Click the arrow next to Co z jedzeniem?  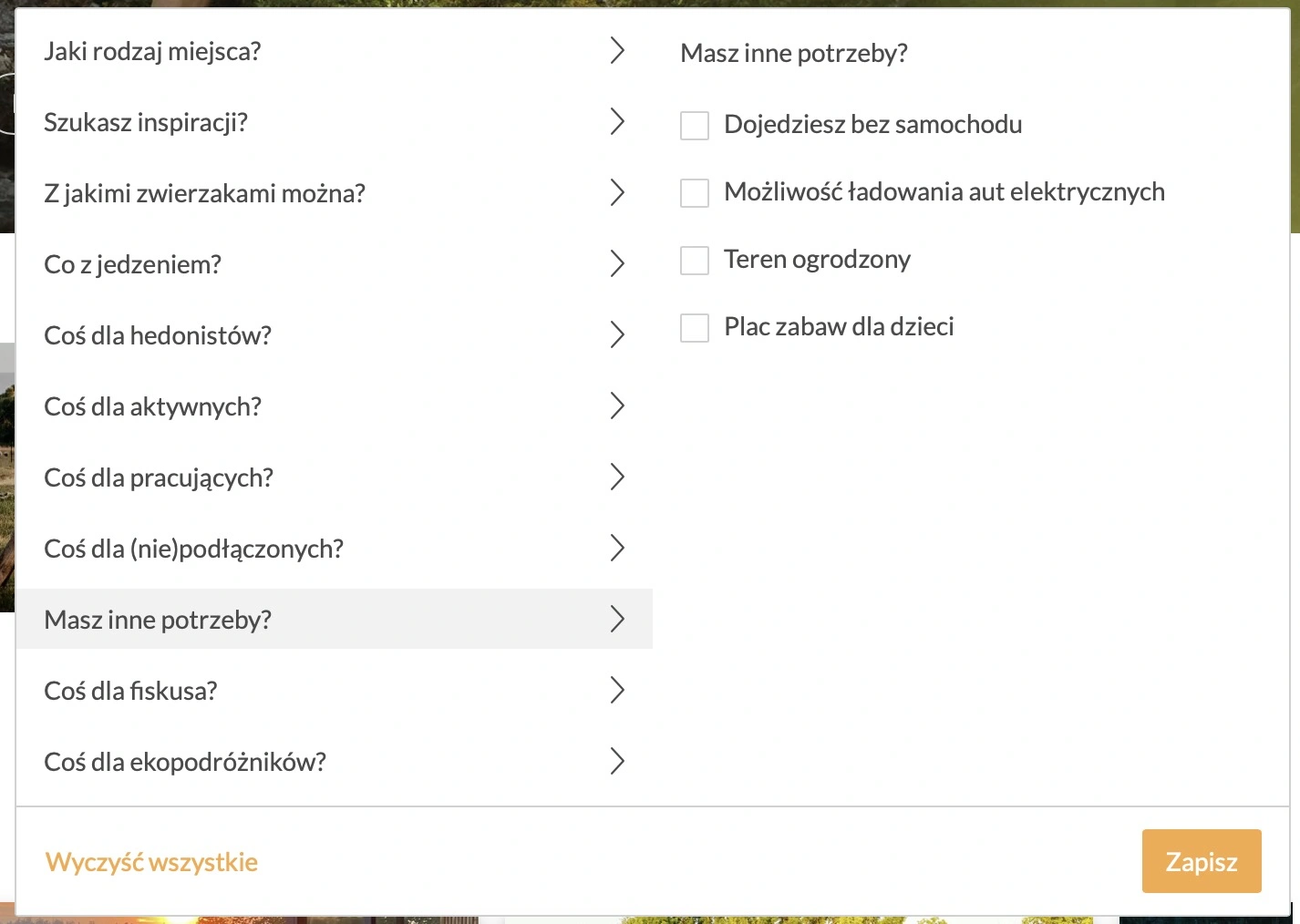click(x=617, y=264)
